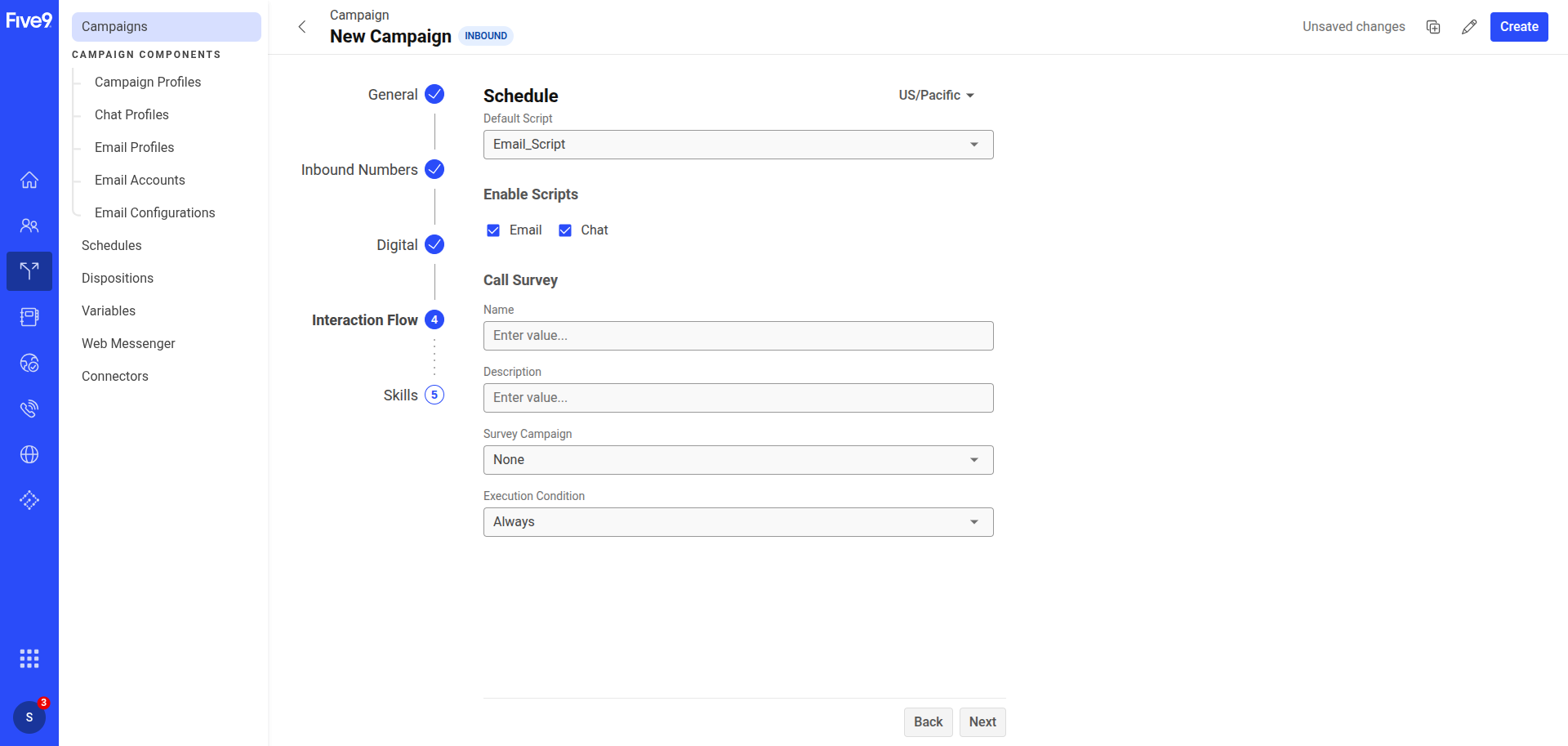Click the pencil edit icon
The image size is (1568, 746).
[x=1469, y=27]
